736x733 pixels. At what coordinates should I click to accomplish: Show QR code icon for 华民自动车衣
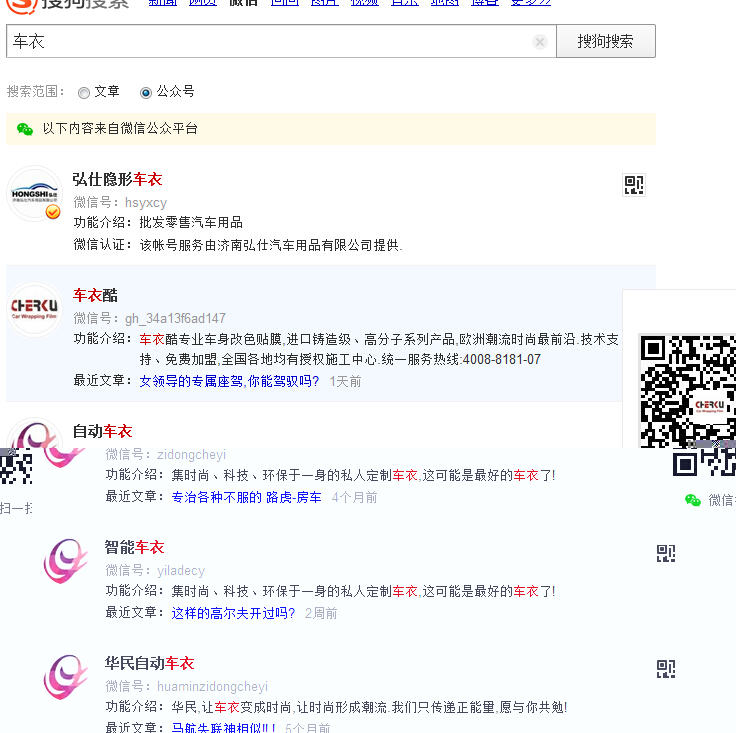point(666,669)
